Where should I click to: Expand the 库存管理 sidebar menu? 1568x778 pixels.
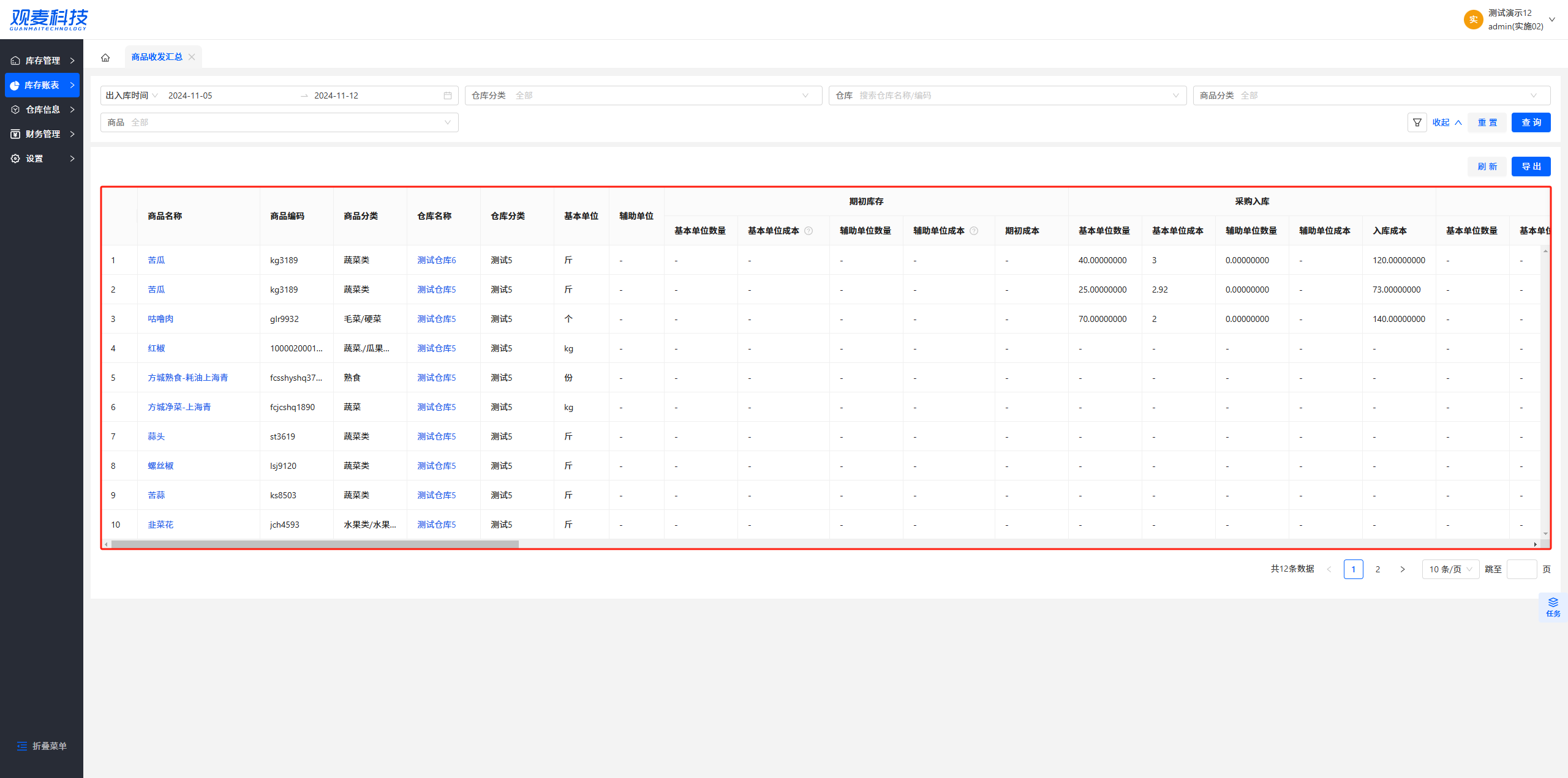pyautogui.click(x=42, y=61)
